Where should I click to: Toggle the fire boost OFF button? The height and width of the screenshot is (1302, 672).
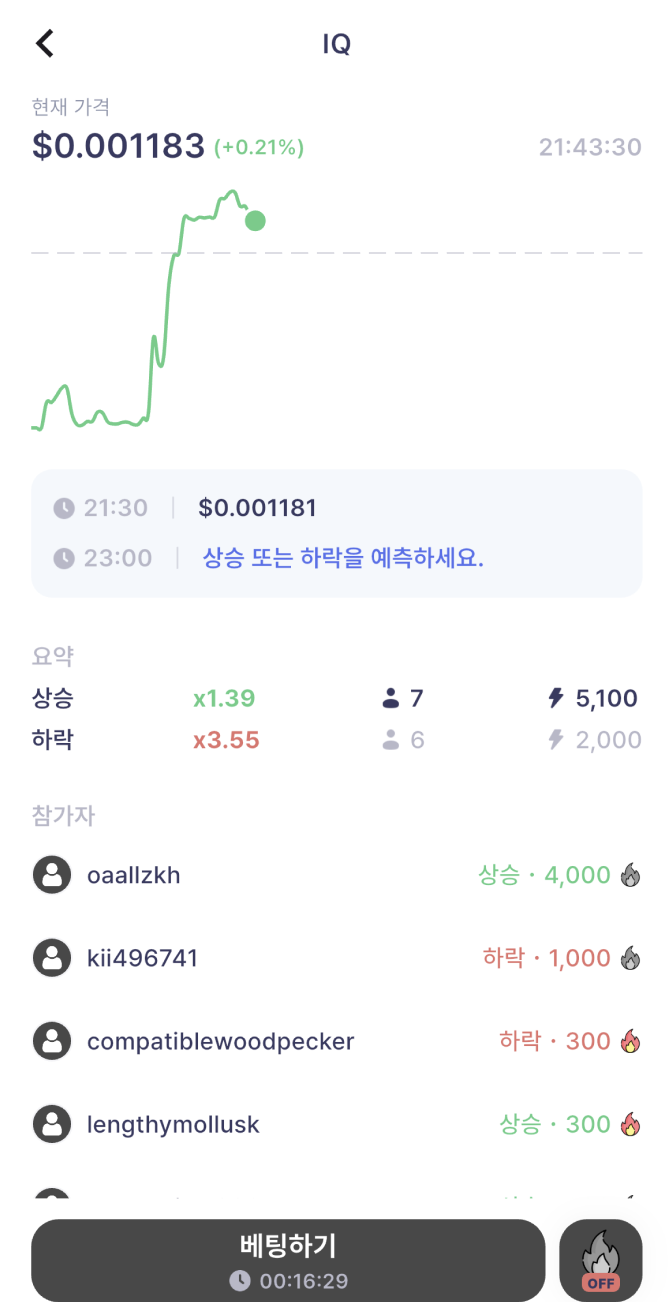tap(600, 1260)
